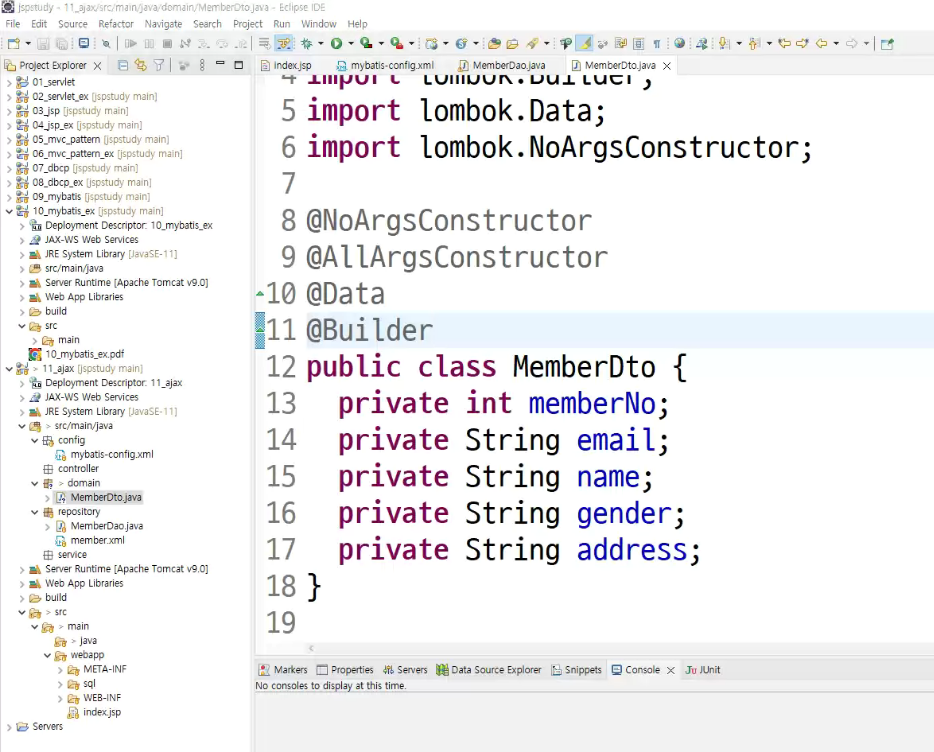Viewport: 934px width, 752px height.
Task: Click the green Run button icon
Action: pos(337,43)
